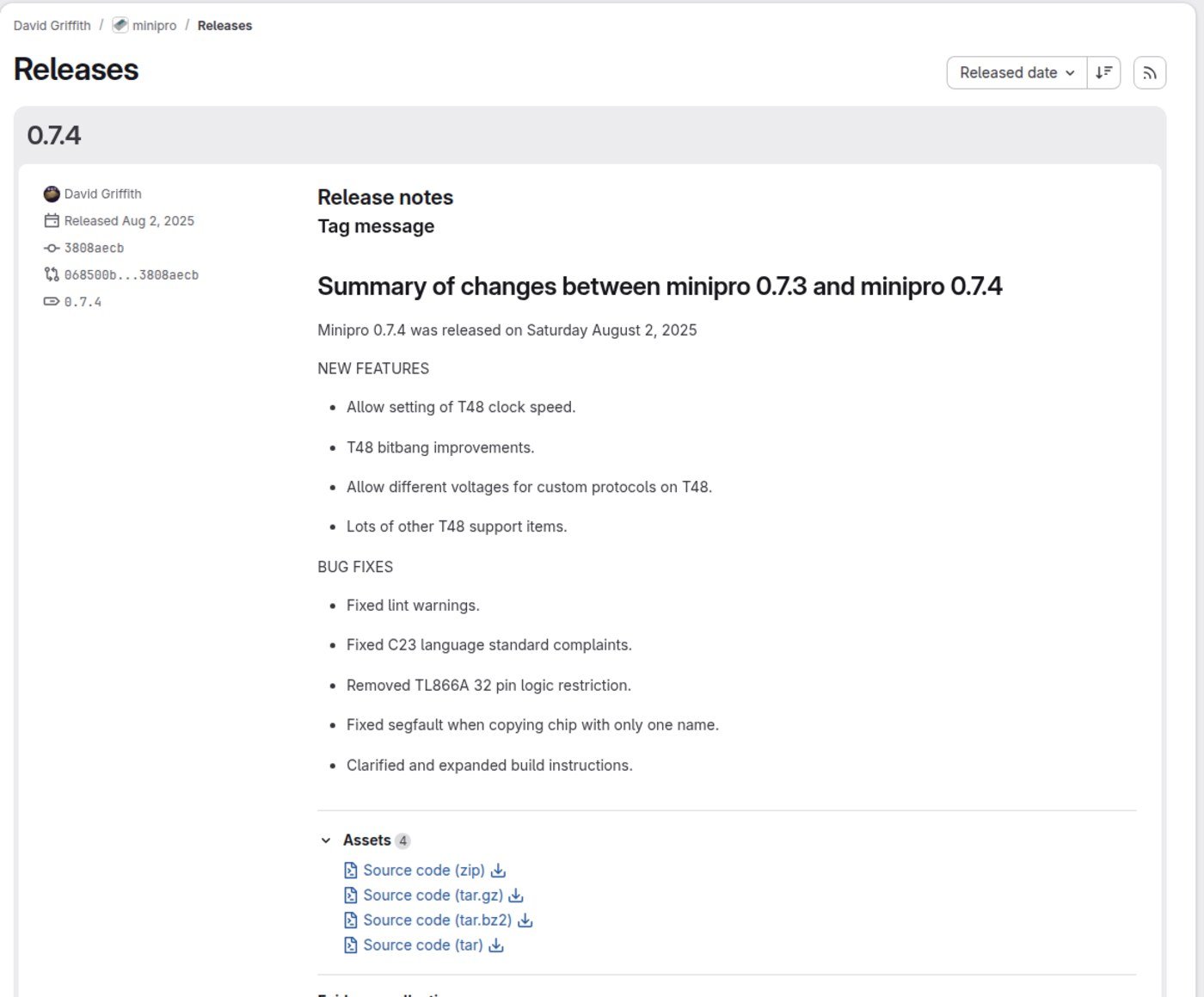1204x997 pixels.
Task: Click the file icon beside Source code (tar.gz)
Action: click(351, 895)
